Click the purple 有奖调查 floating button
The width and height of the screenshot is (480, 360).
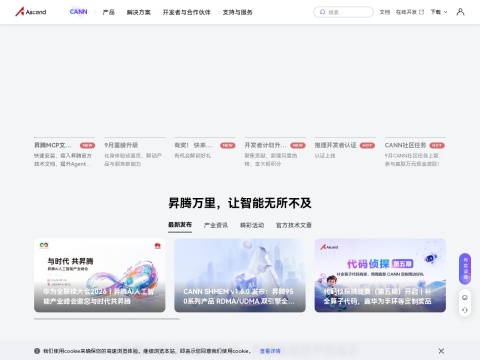point(465,269)
